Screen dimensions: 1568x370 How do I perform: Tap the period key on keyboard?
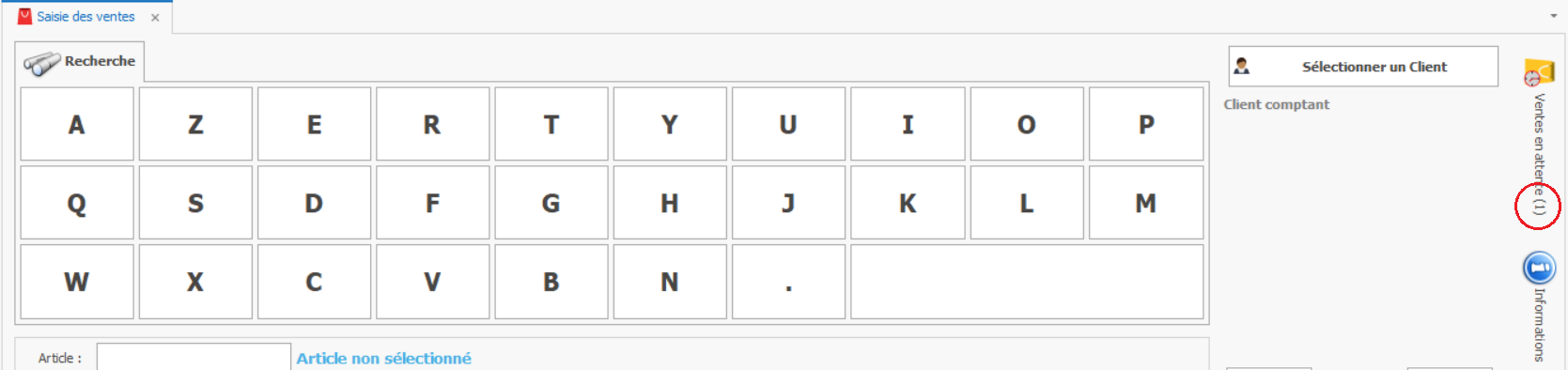click(x=788, y=282)
